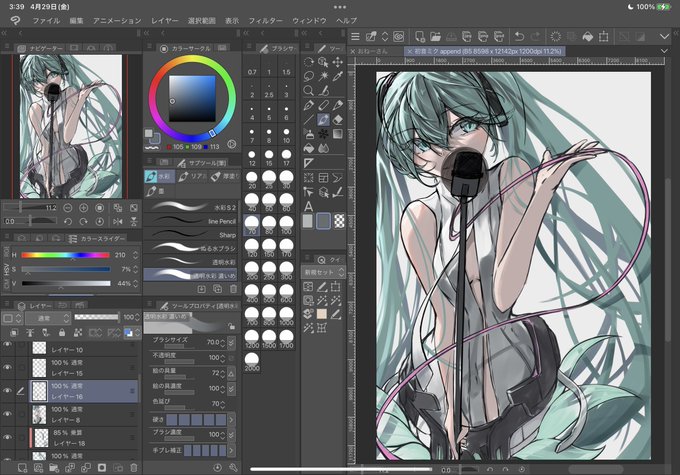
Task: Toggle Clip to layer below icon
Action: point(14,333)
